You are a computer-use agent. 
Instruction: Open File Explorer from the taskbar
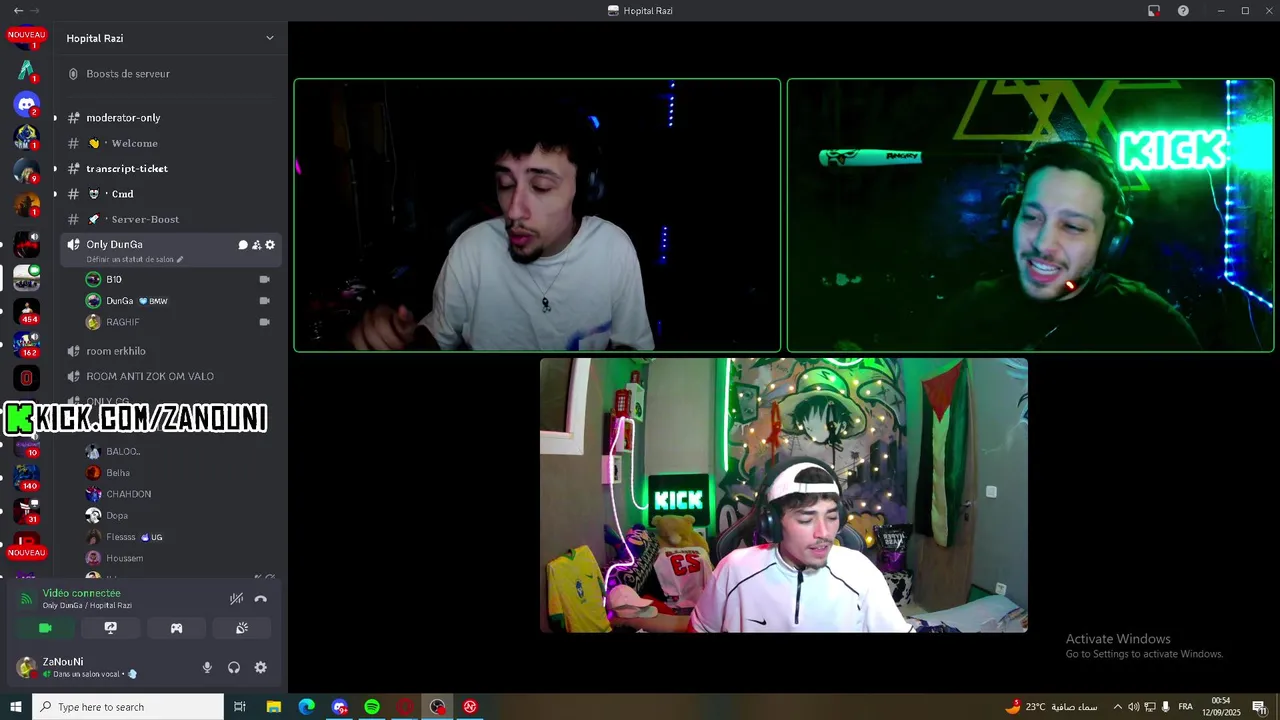(x=274, y=707)
